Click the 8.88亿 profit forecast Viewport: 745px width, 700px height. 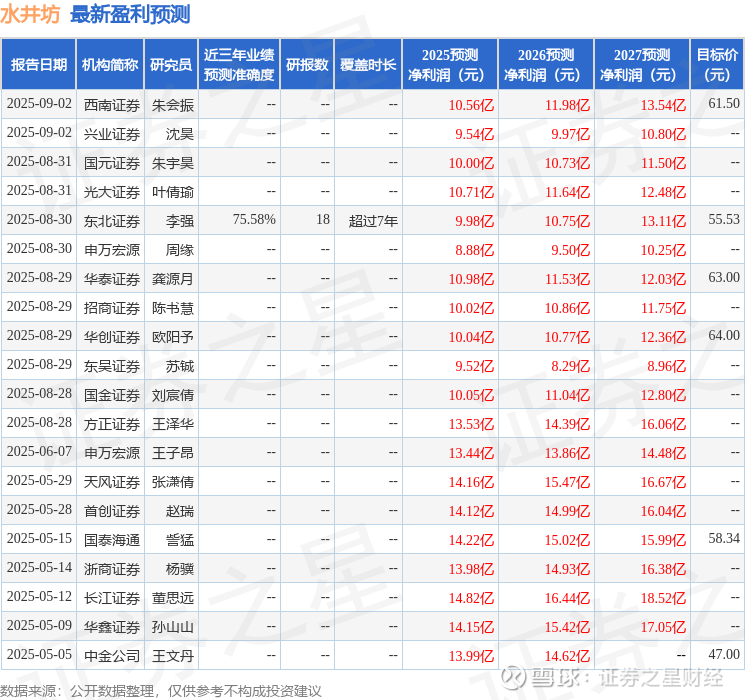[474, 250]
